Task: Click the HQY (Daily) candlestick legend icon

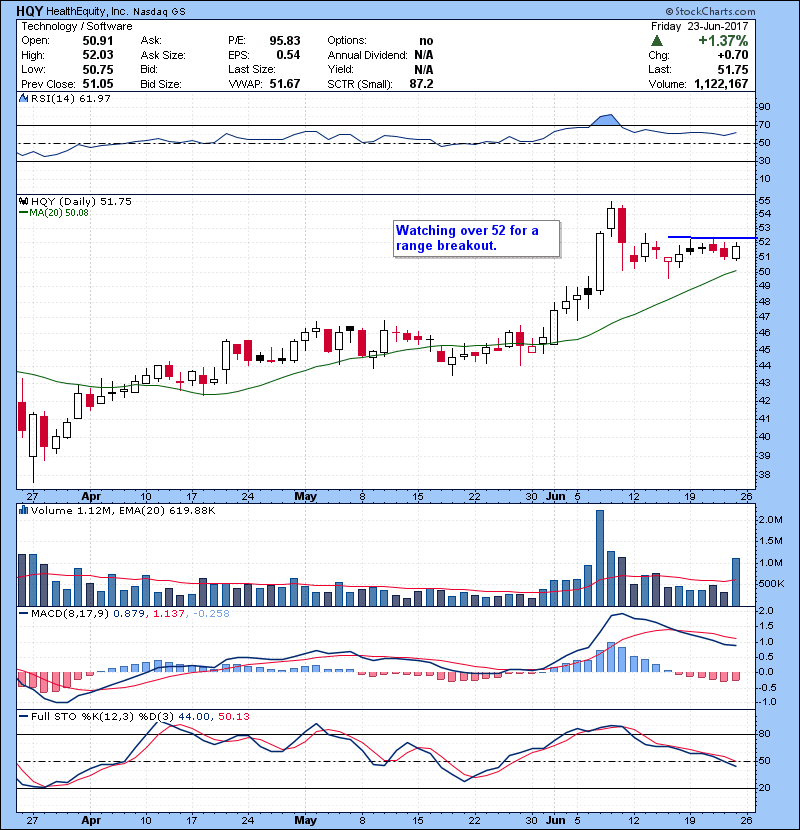Action: [x=24, y=201]
